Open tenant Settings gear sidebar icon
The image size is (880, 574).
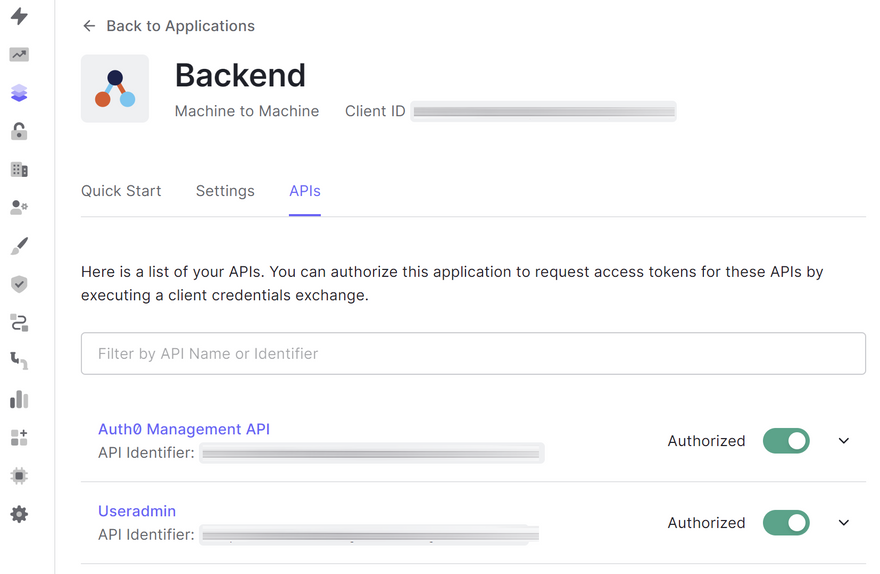tap(19, 514)
